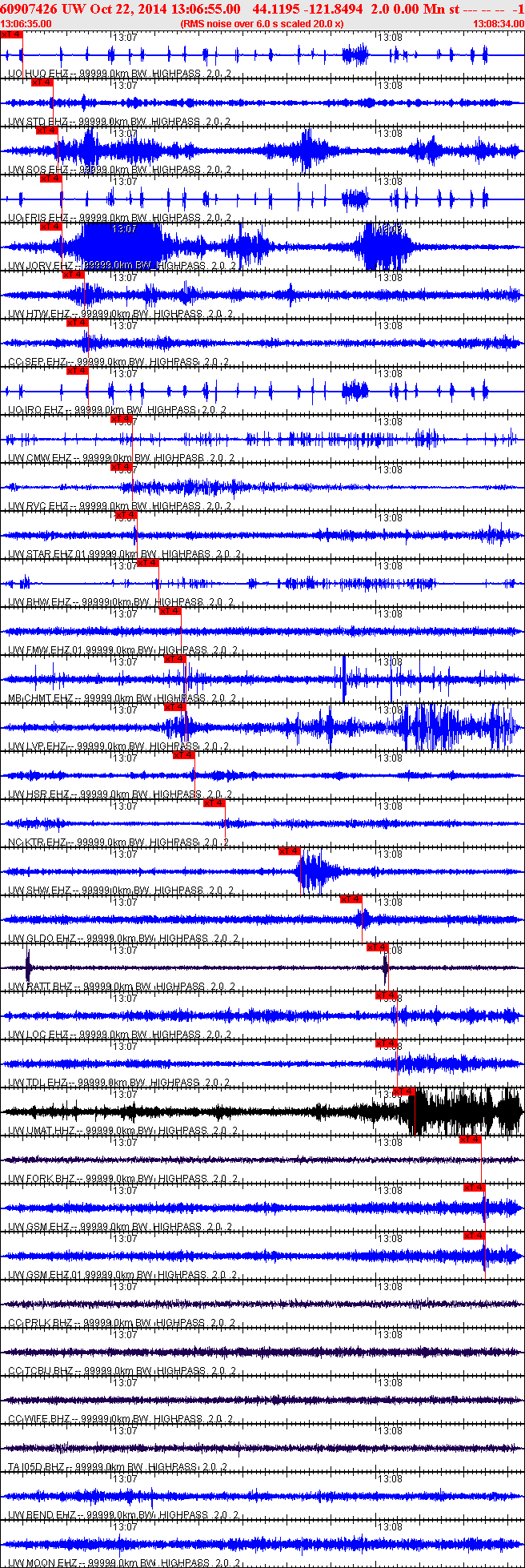525x1568 pixels.
Task: Select the red pick marker on UW SHW trace
Action: 289,851
